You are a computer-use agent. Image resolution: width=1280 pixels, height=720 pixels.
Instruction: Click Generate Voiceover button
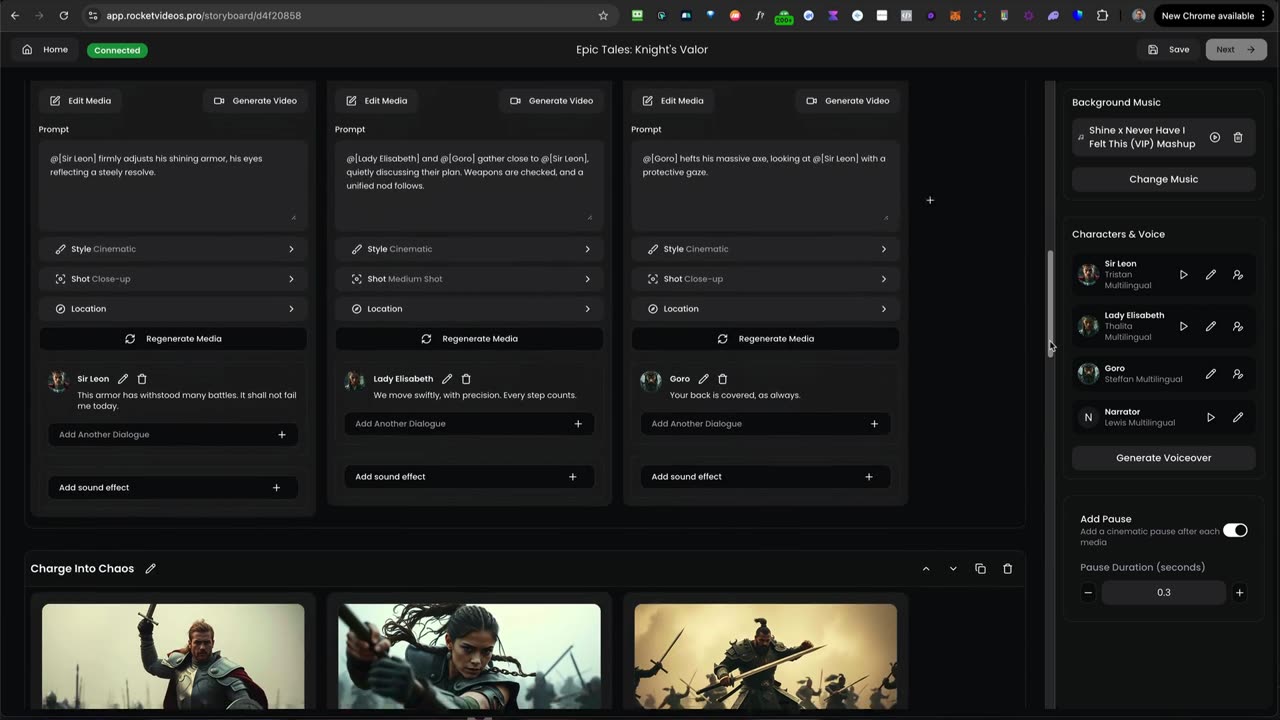[x=1163, y=458]
